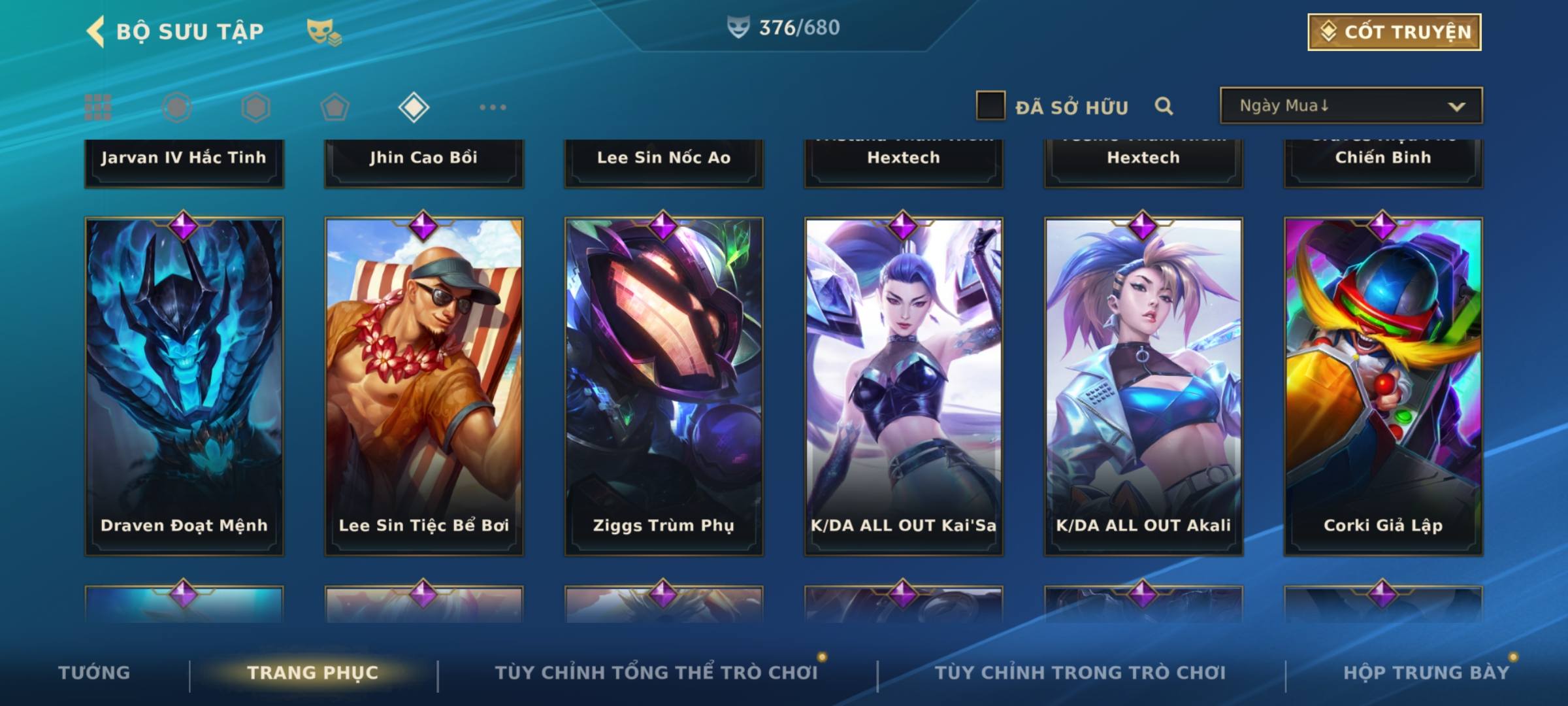
Task: Click the Cốt Truyện button
Action: point(1394,32)
